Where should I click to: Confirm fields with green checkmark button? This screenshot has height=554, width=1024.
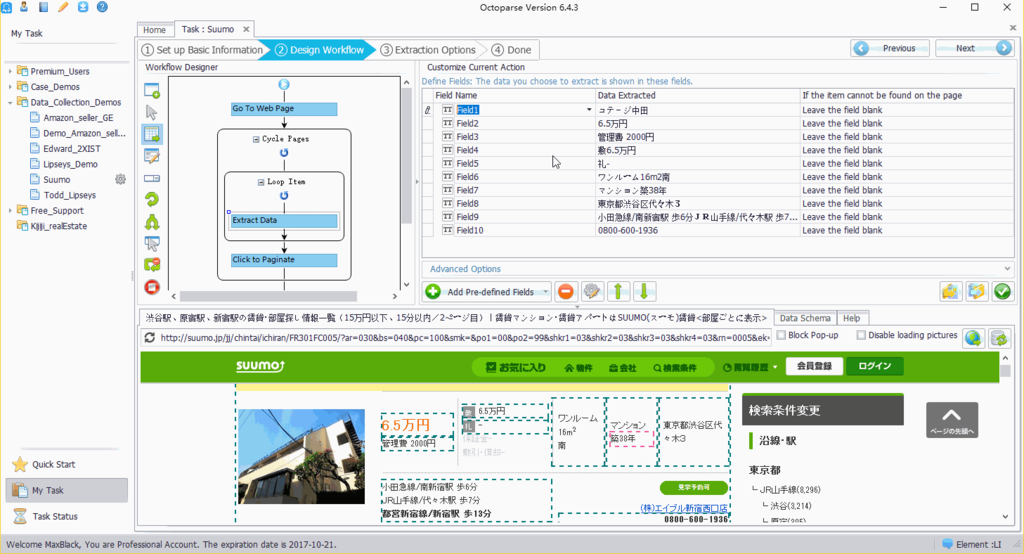point(1002,292)
